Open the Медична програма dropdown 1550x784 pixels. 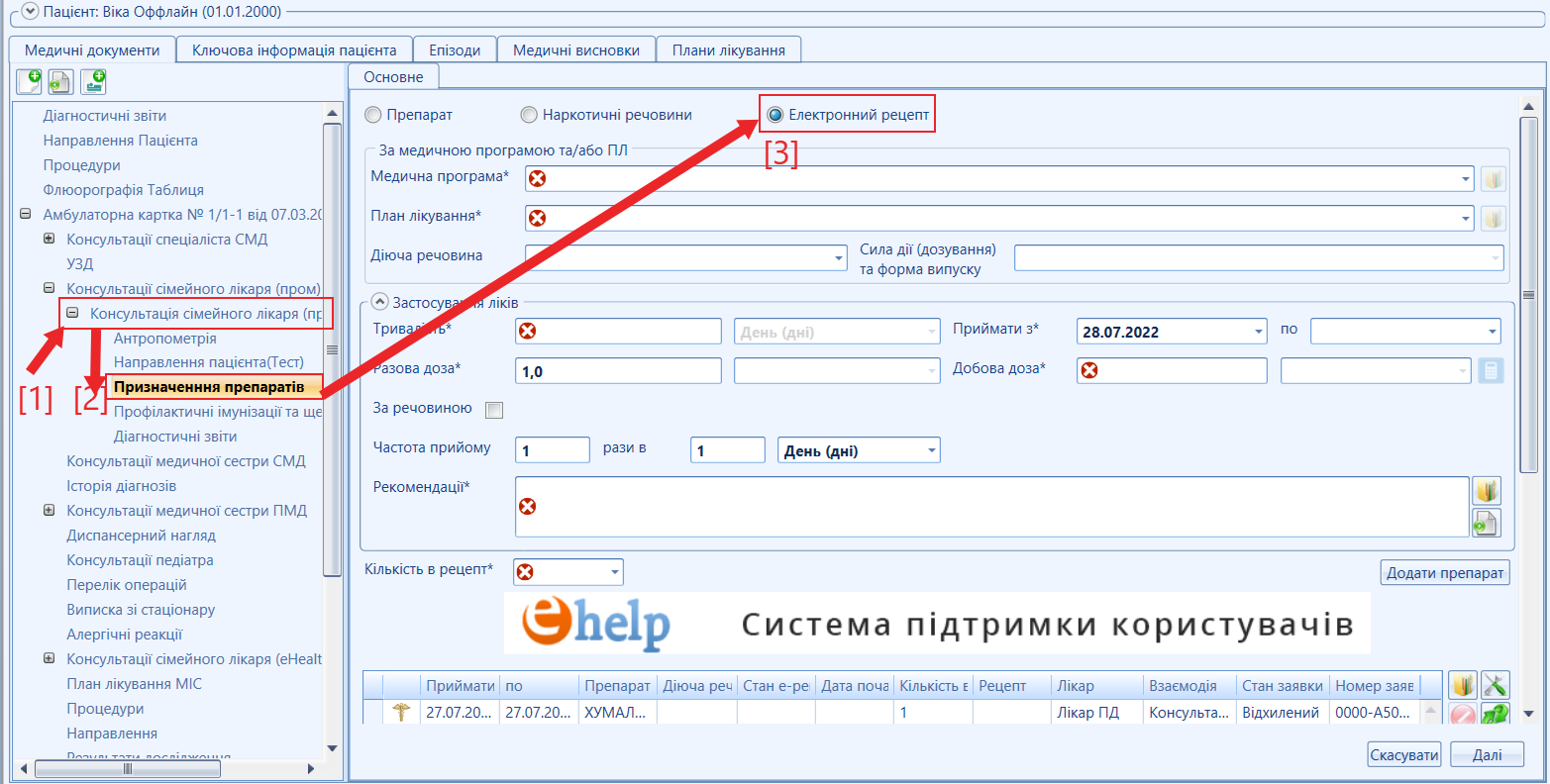tap(1466, 179)
